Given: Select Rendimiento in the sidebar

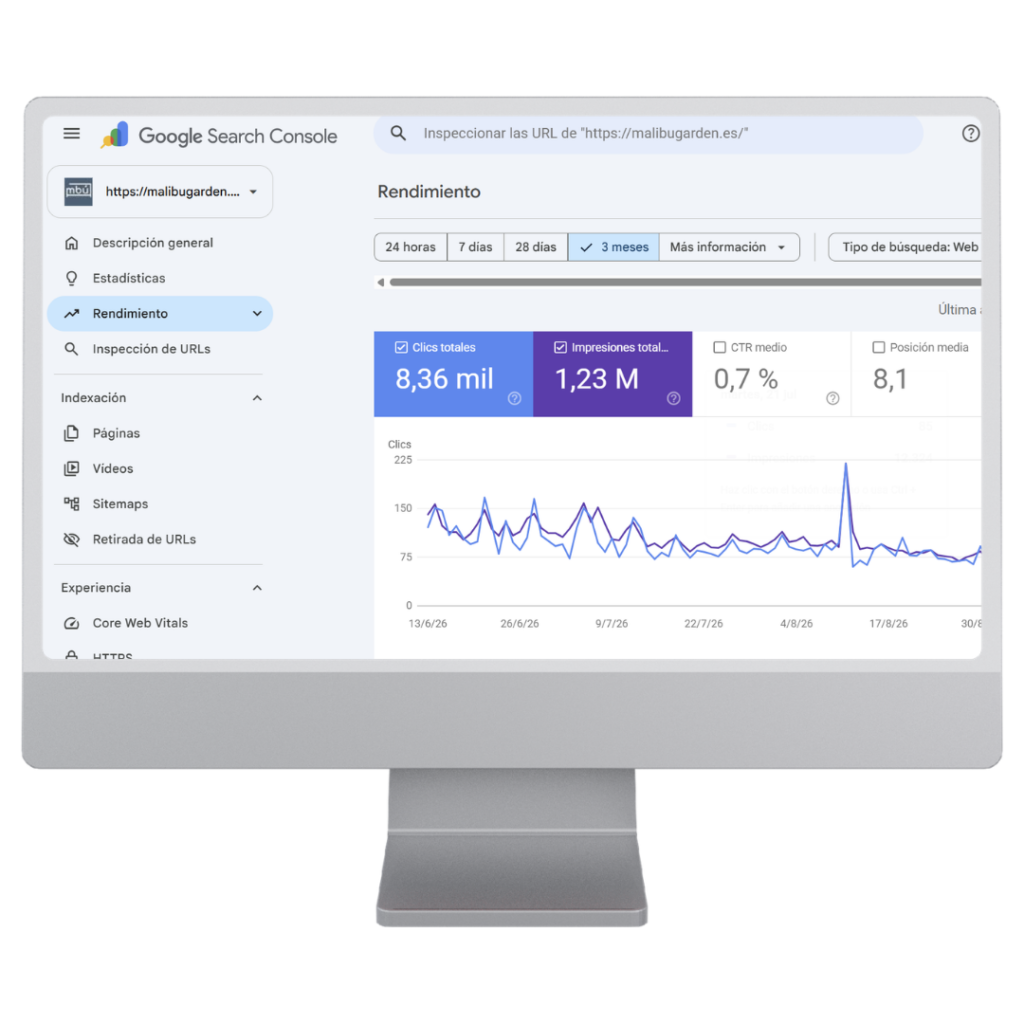Looking at the screenshot, I should (160, 313).
